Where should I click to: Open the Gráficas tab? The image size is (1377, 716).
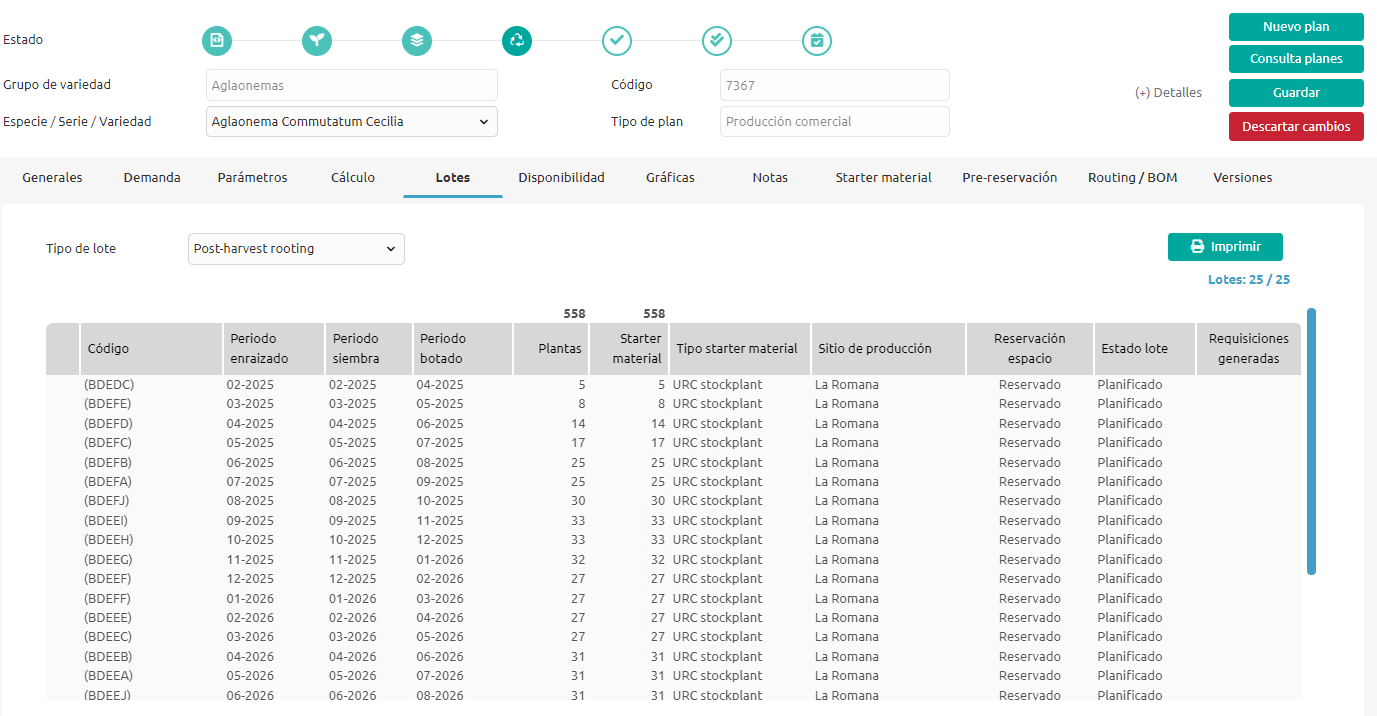[670, 178]
